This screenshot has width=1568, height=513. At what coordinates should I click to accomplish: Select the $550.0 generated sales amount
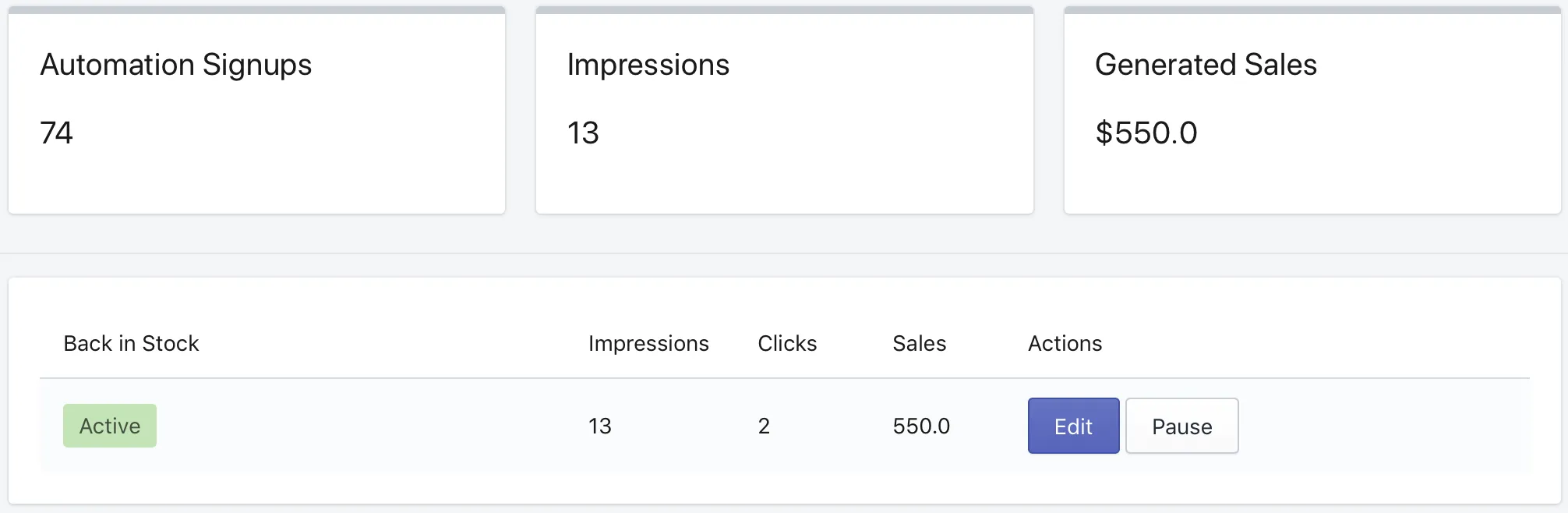pos(1146,133)
